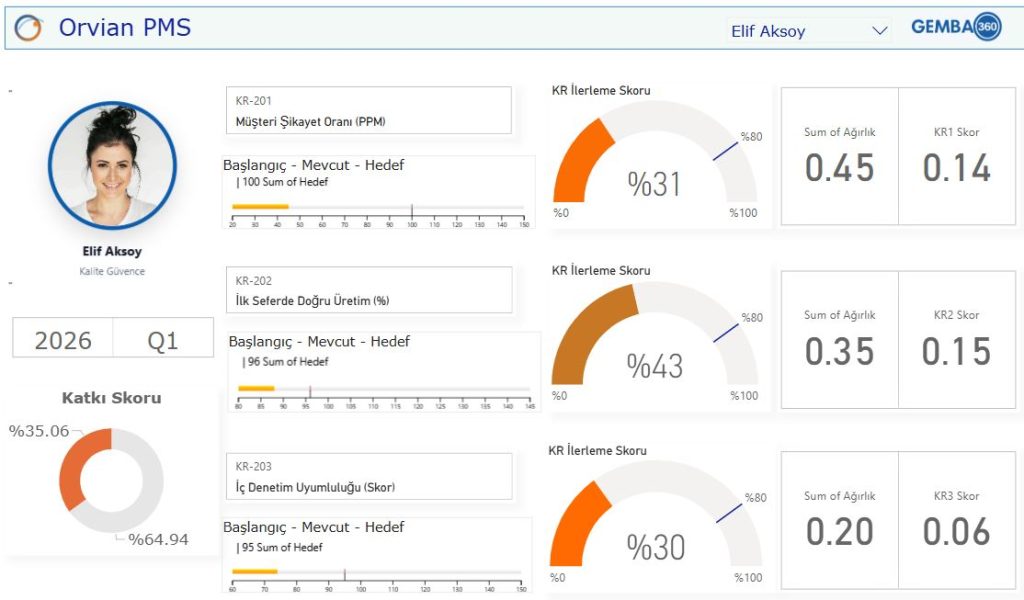The width and height of the screenshot is (1024, 600).
Task: Click the KR1 Skor 0.14 card
Action: point(956,156)
